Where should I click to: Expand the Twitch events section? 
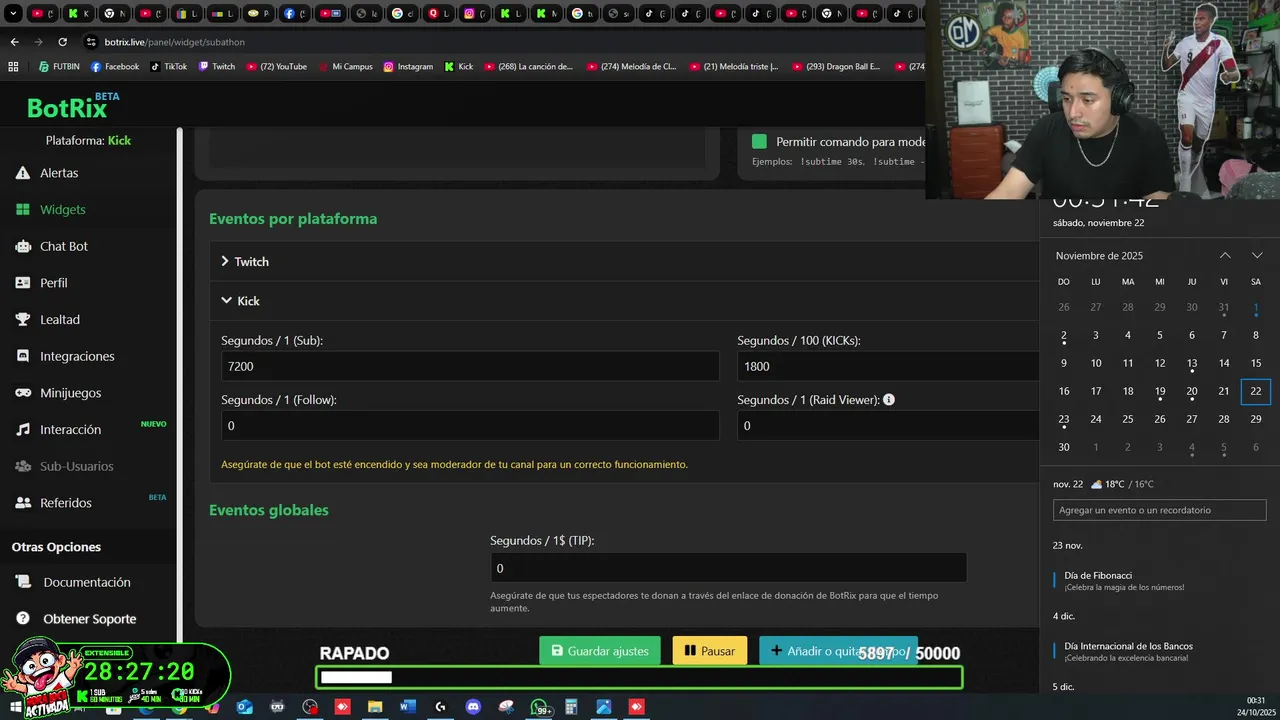[624, 261]
